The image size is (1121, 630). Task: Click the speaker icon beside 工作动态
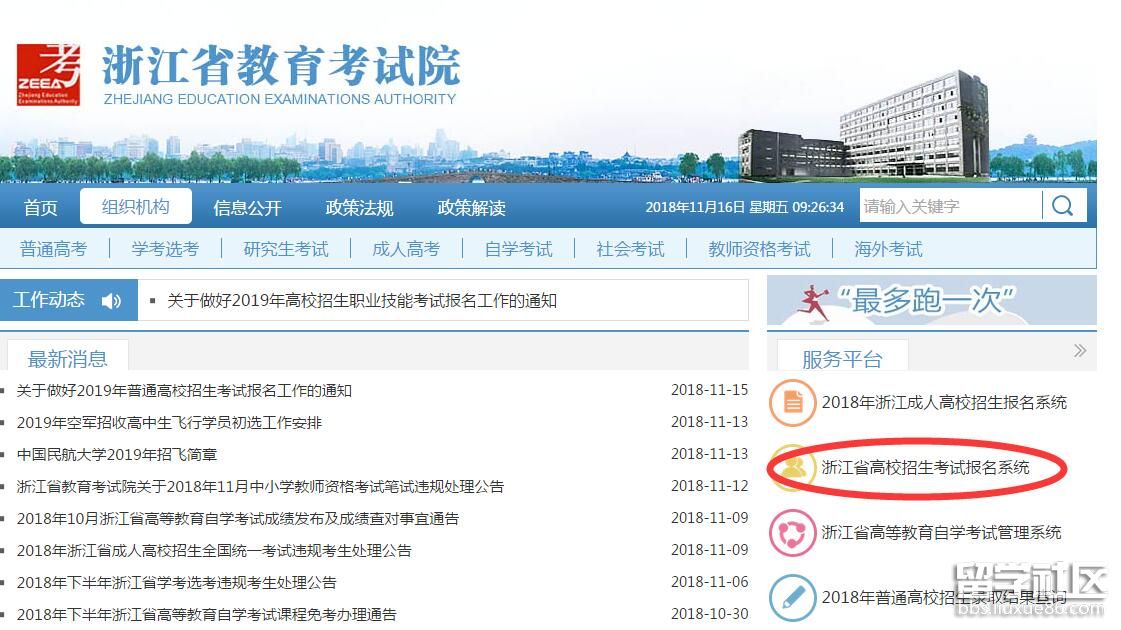(111, 301)
